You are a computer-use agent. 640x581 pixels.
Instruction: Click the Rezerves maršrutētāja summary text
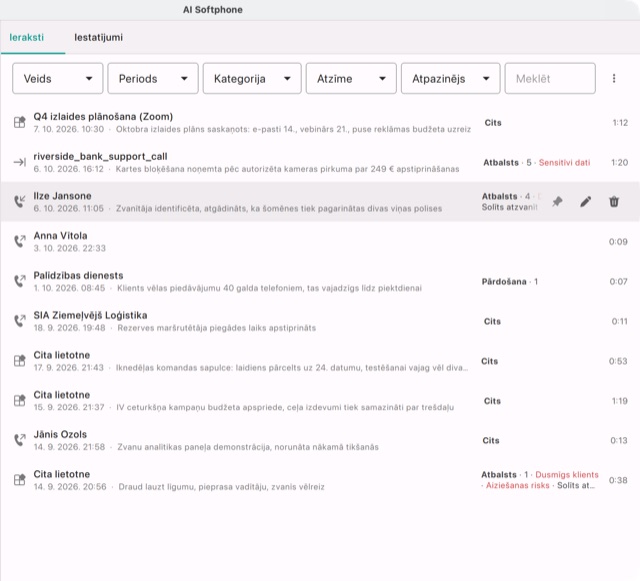(x=217, y=328)
